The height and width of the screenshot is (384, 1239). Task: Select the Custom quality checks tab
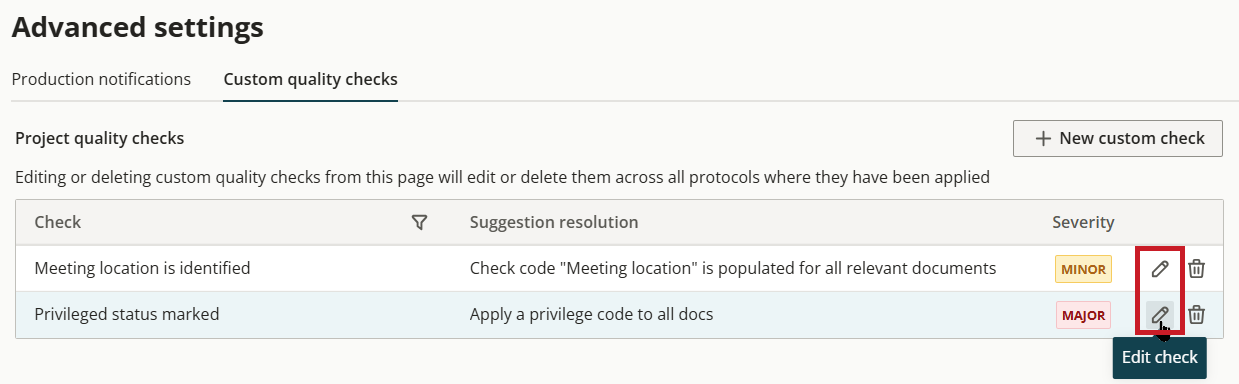pyautogui.click(x=310, y=79)
